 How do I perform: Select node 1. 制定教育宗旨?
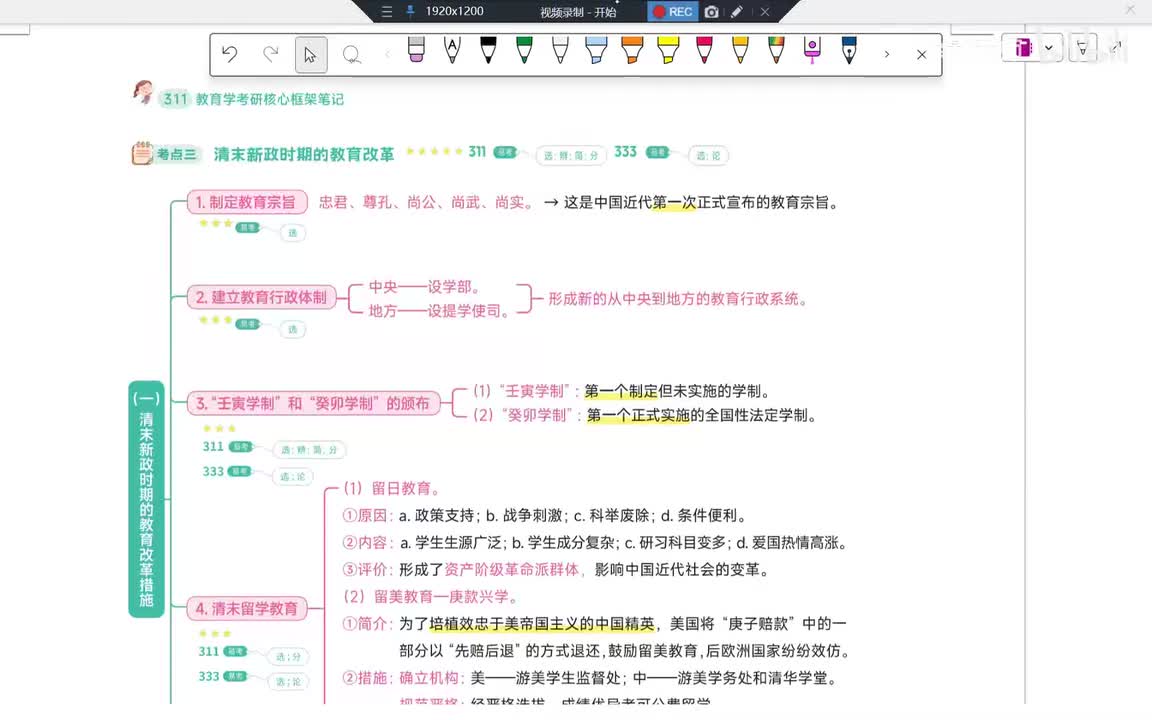[247, 202]
